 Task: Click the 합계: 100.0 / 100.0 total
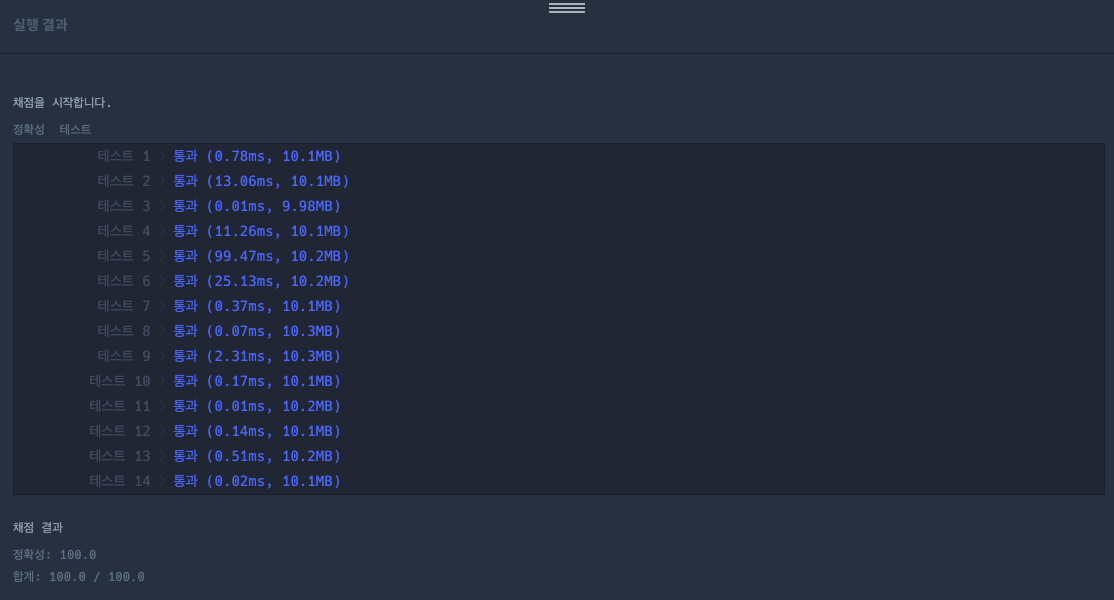79,577
